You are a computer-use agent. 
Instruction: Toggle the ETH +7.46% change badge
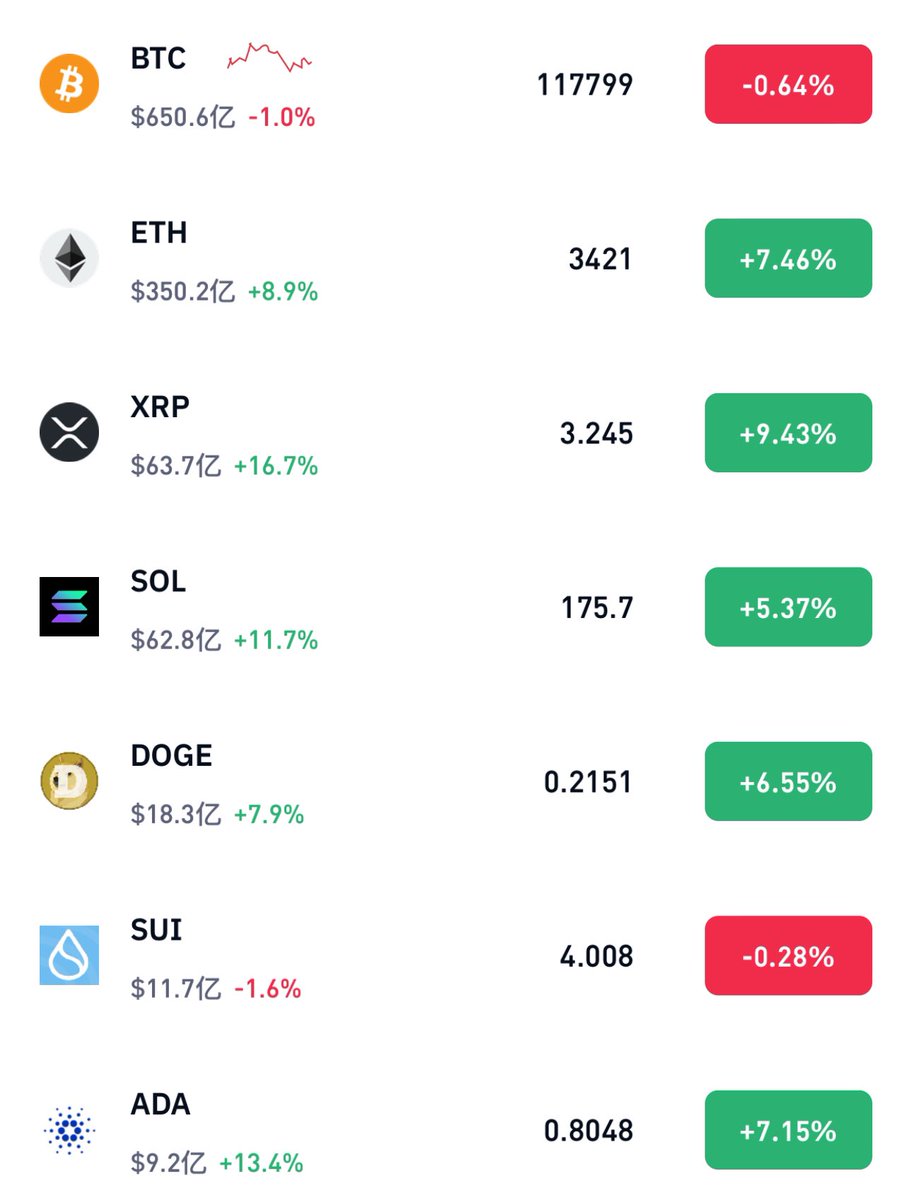click(788, 259)
